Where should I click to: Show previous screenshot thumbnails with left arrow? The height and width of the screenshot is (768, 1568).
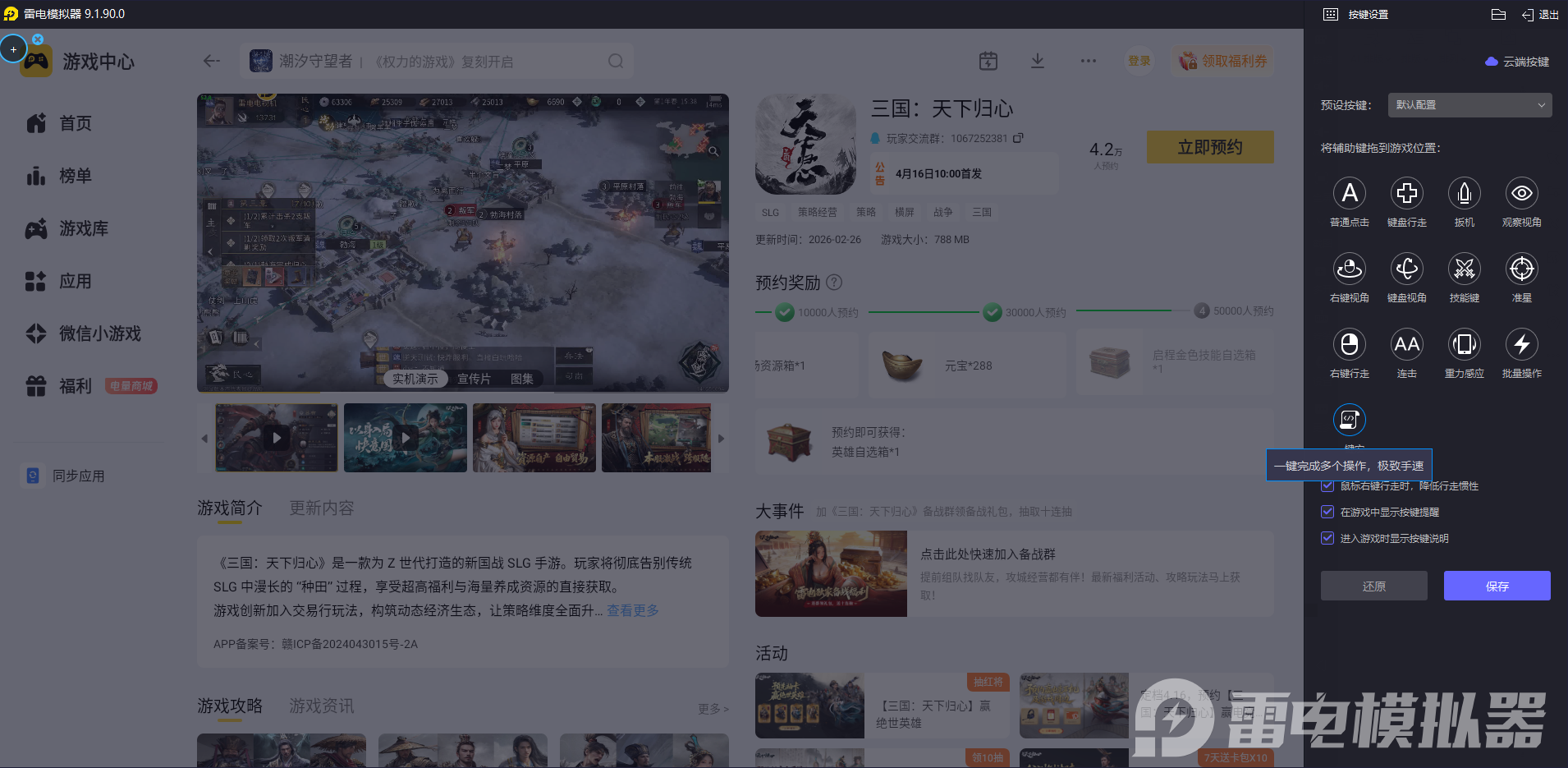click(x=204, y=439)
